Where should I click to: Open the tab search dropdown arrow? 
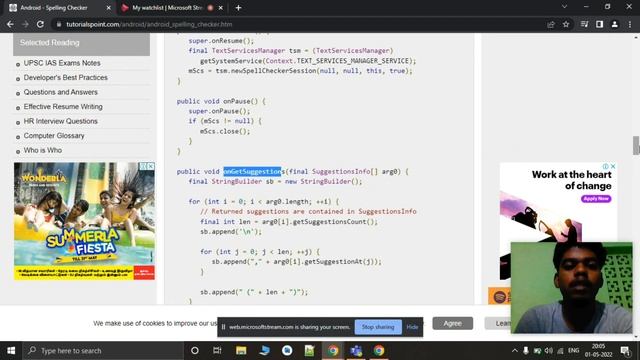564,7
